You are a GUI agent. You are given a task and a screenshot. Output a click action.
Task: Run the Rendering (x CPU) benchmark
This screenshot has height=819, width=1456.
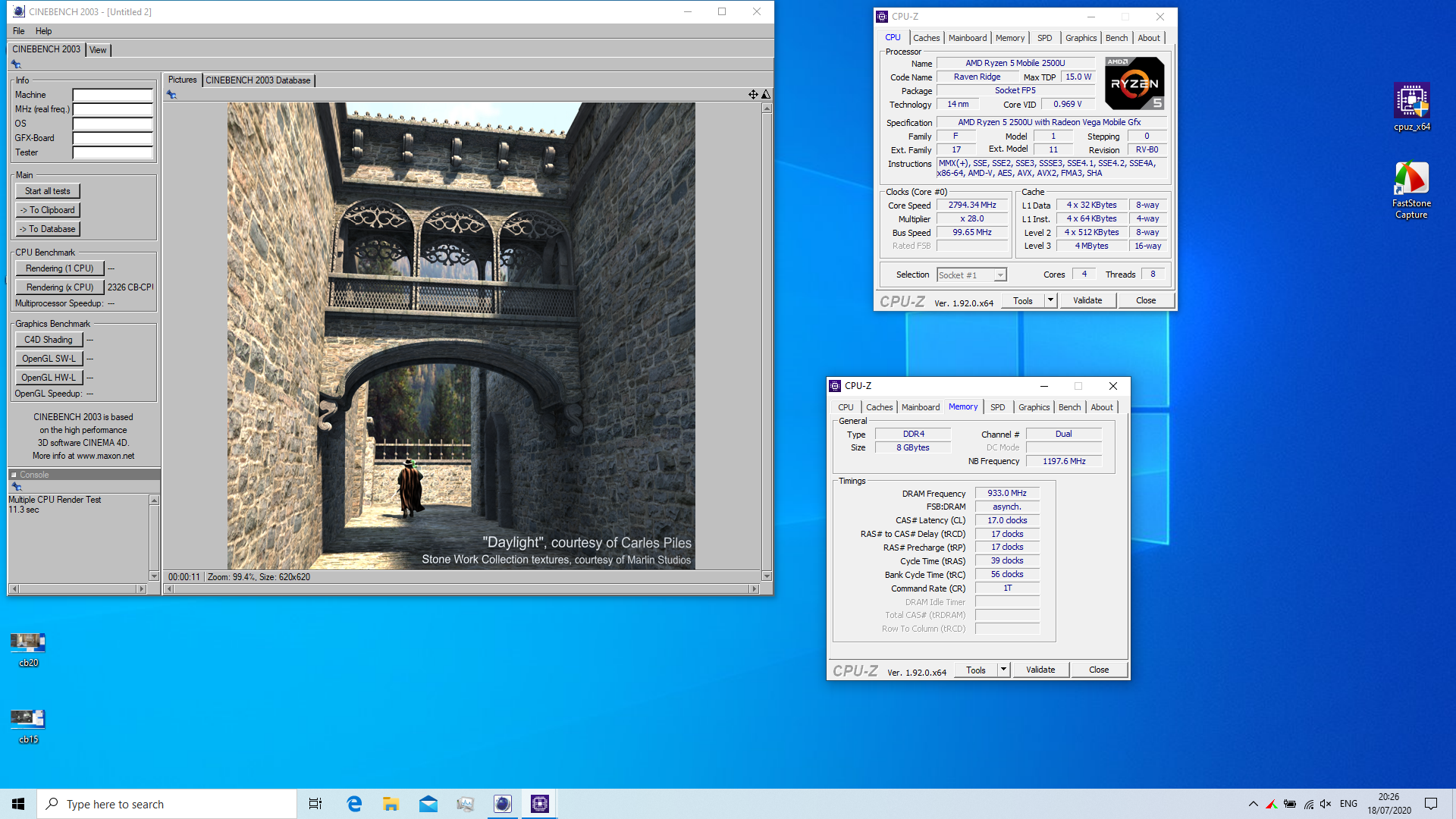(x=60, y=287)
